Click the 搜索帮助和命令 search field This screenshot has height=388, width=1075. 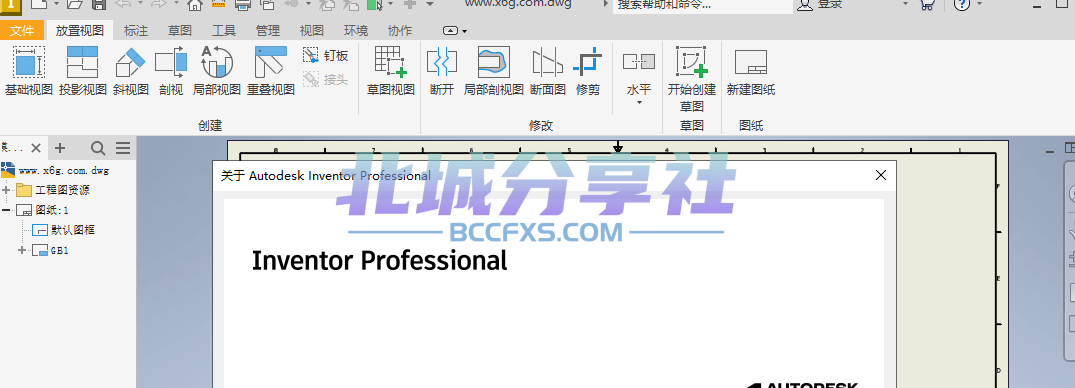point(702,5)
